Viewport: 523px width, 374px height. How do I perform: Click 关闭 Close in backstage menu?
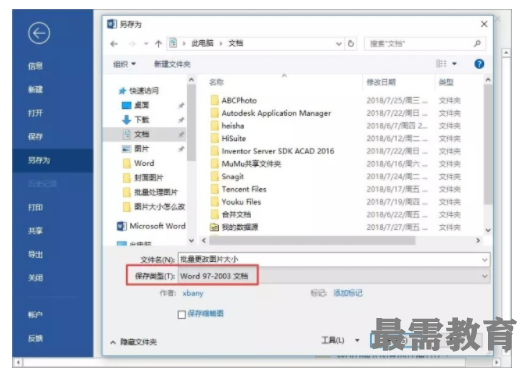coord(35,278)
